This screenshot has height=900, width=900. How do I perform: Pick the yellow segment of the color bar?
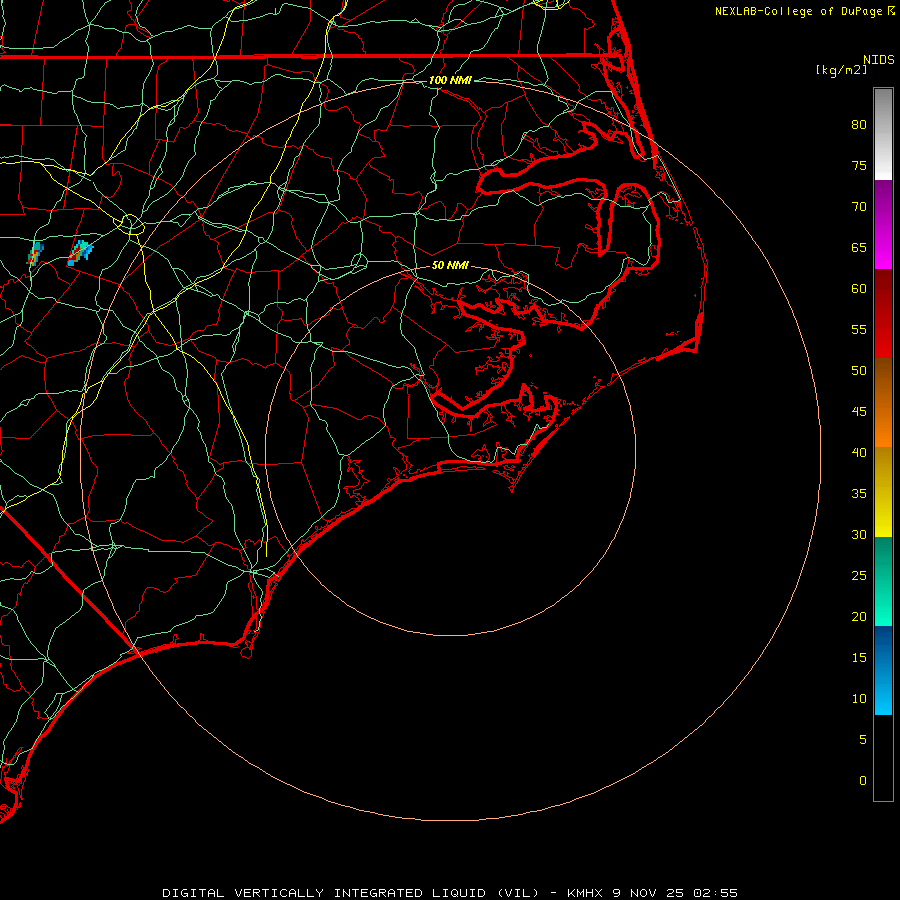click(883, 492)
